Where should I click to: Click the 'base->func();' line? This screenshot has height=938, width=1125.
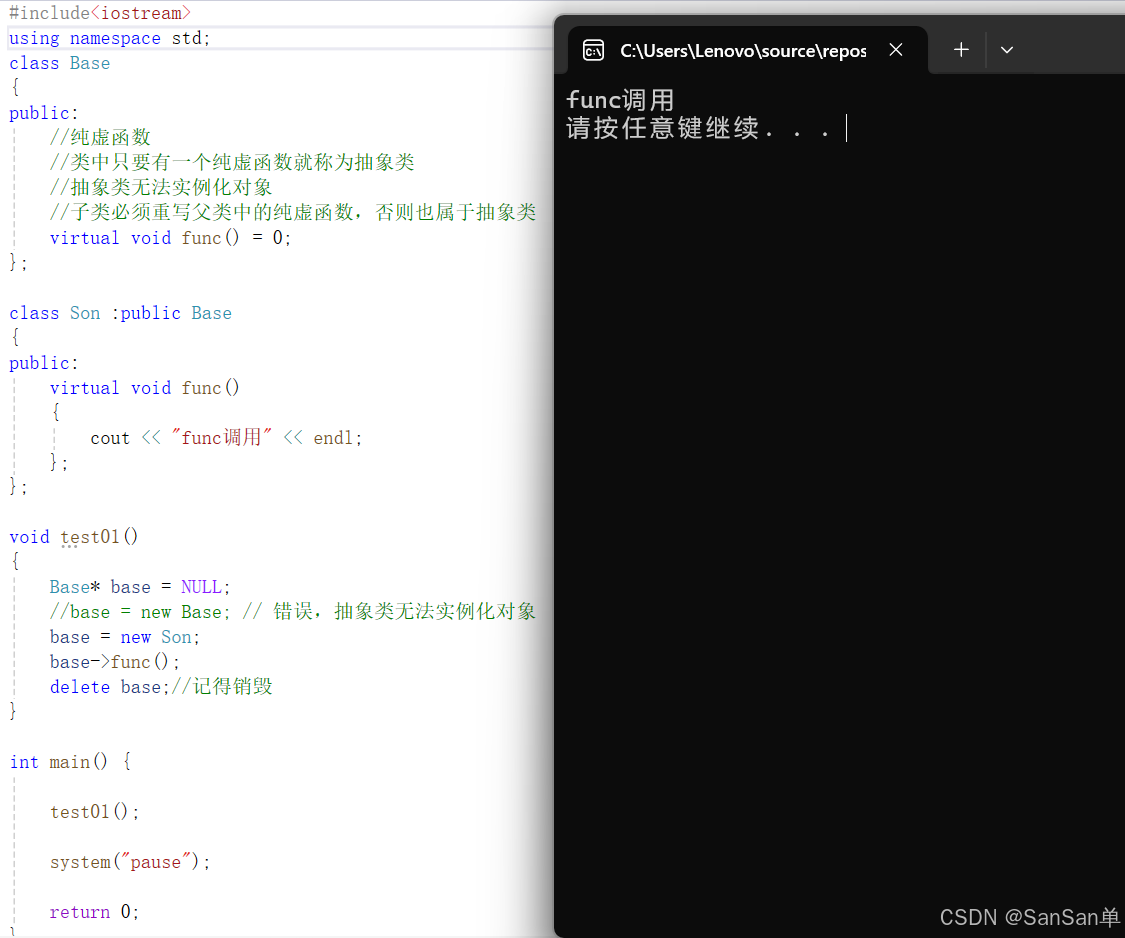(115, 662)
